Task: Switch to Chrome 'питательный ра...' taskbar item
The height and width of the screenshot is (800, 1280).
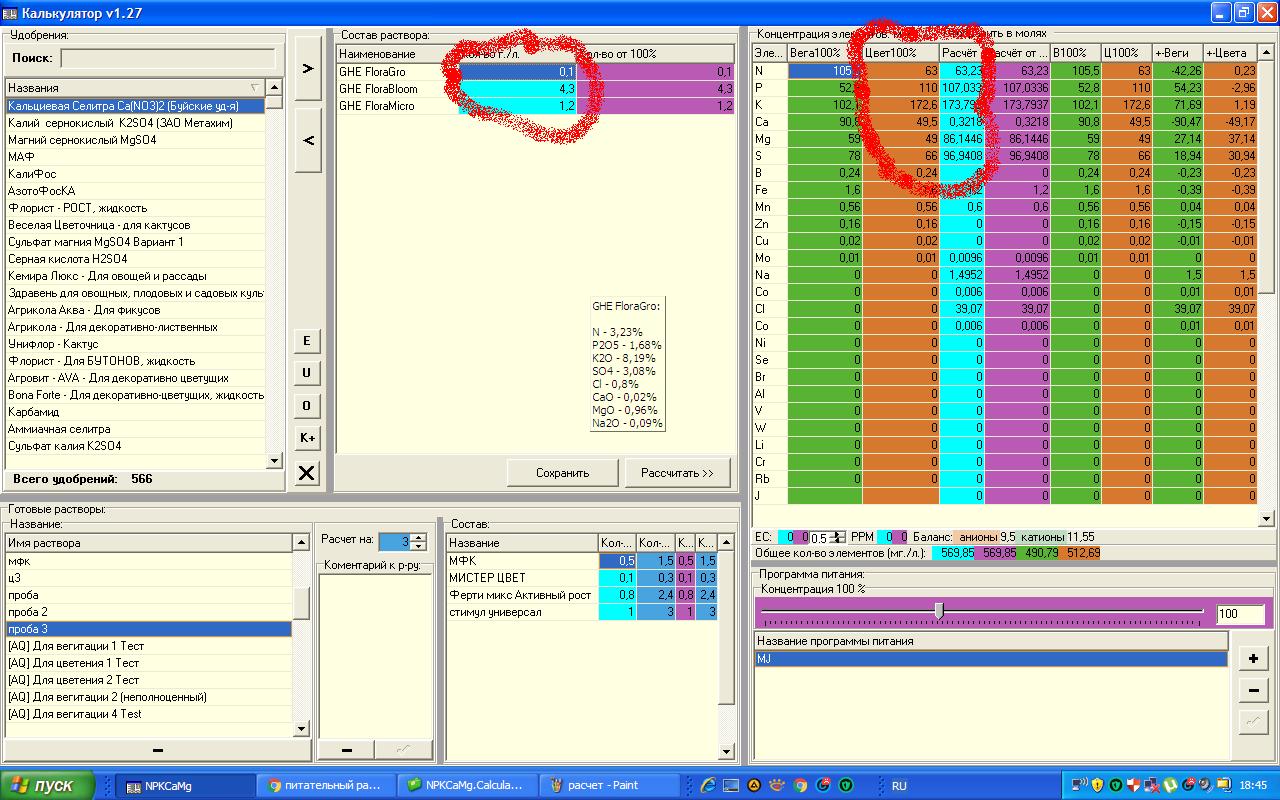Action: 326,786
